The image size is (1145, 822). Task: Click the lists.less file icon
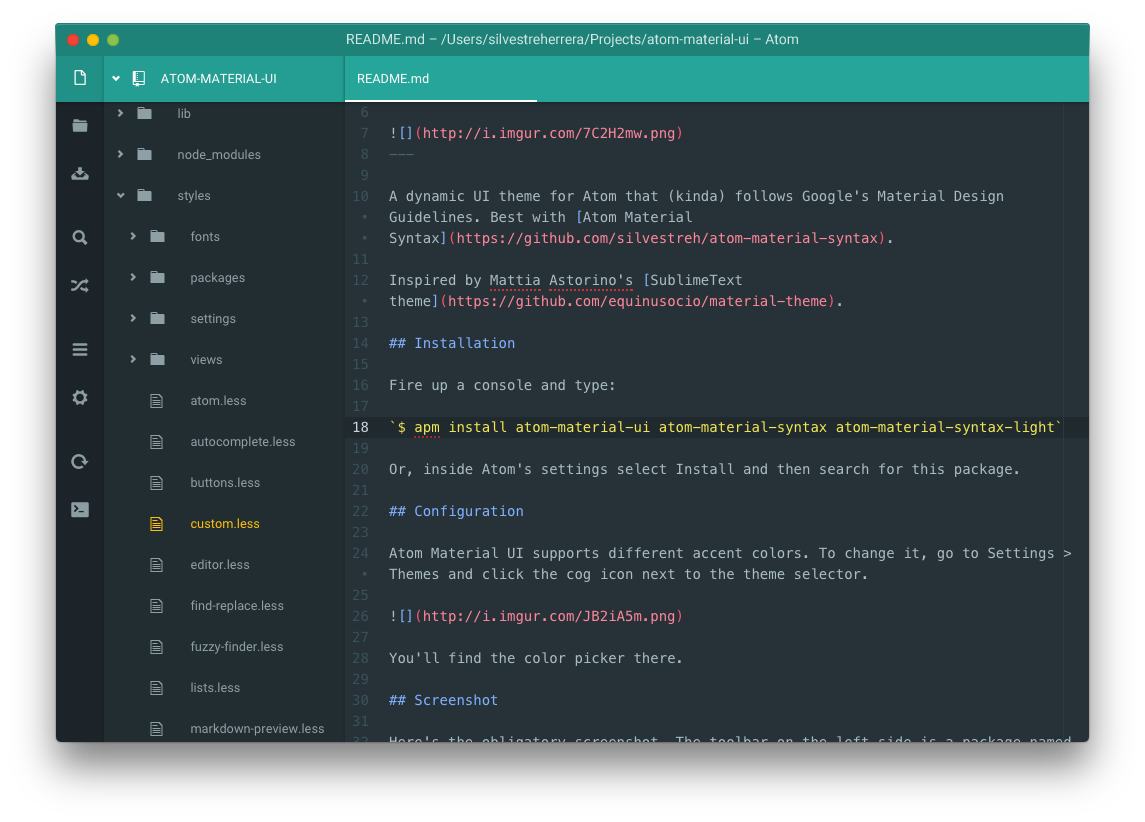pos(156,687)
